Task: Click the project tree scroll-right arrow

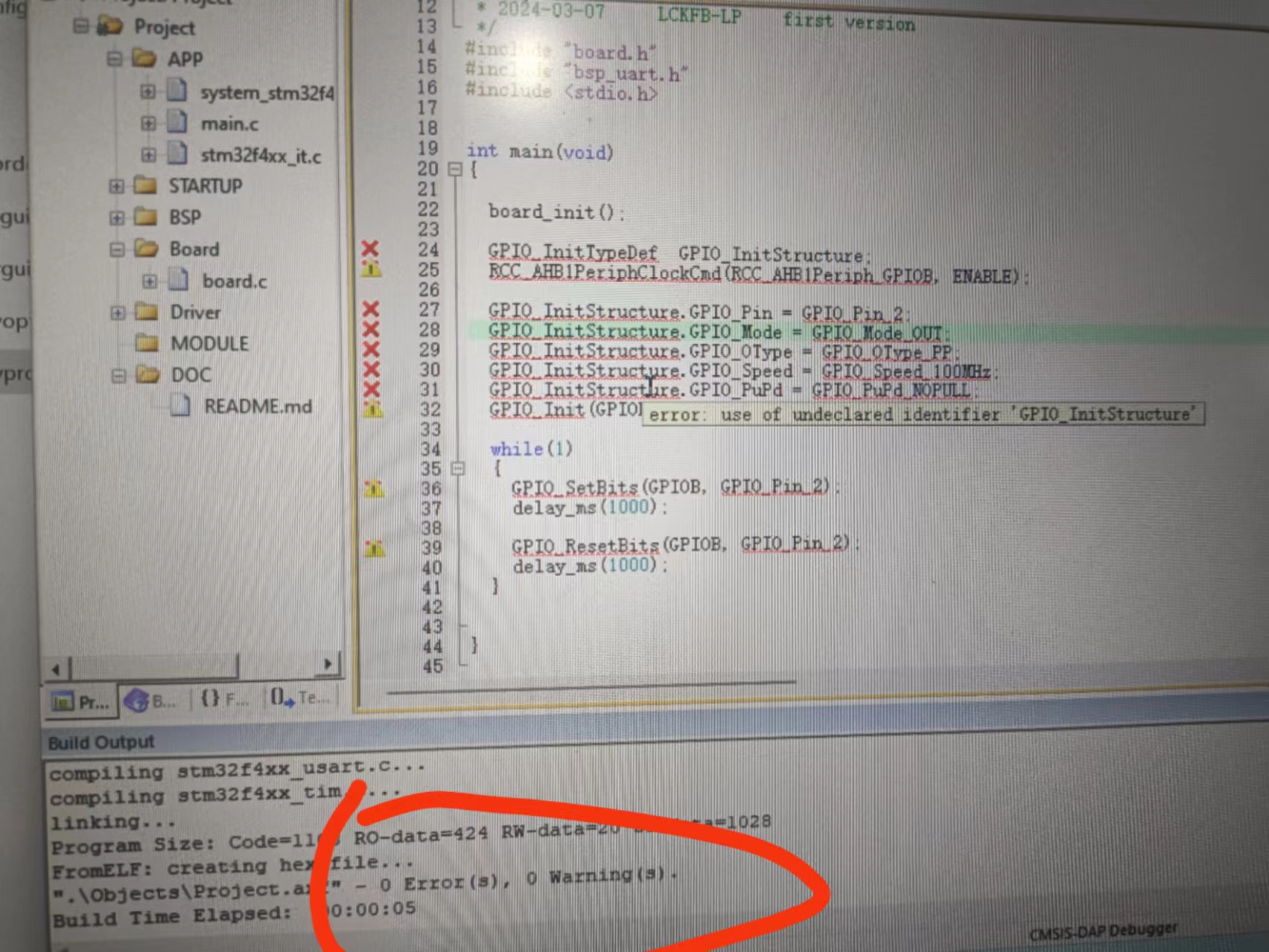Action: (x=328, y=663)
